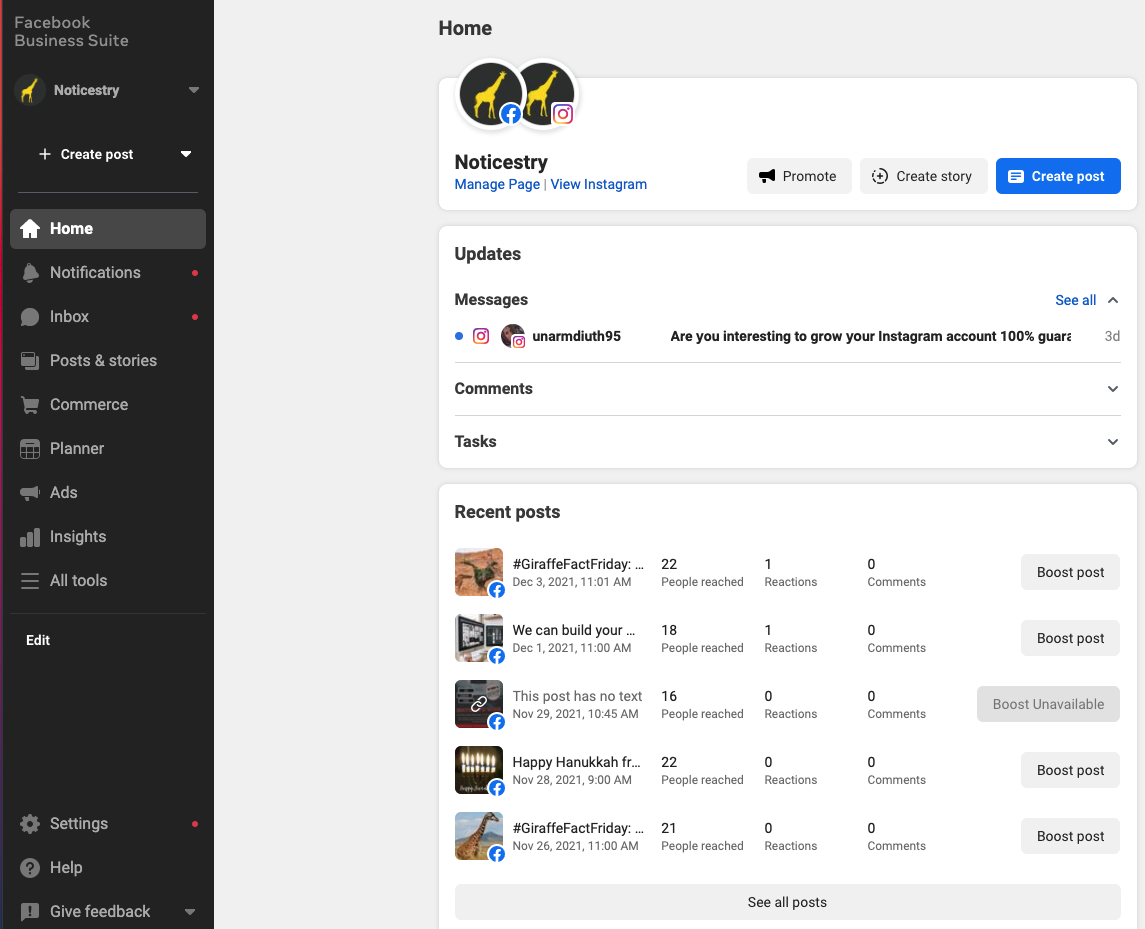
Task: Click the Manage Page link
Action: pos(497,184)
